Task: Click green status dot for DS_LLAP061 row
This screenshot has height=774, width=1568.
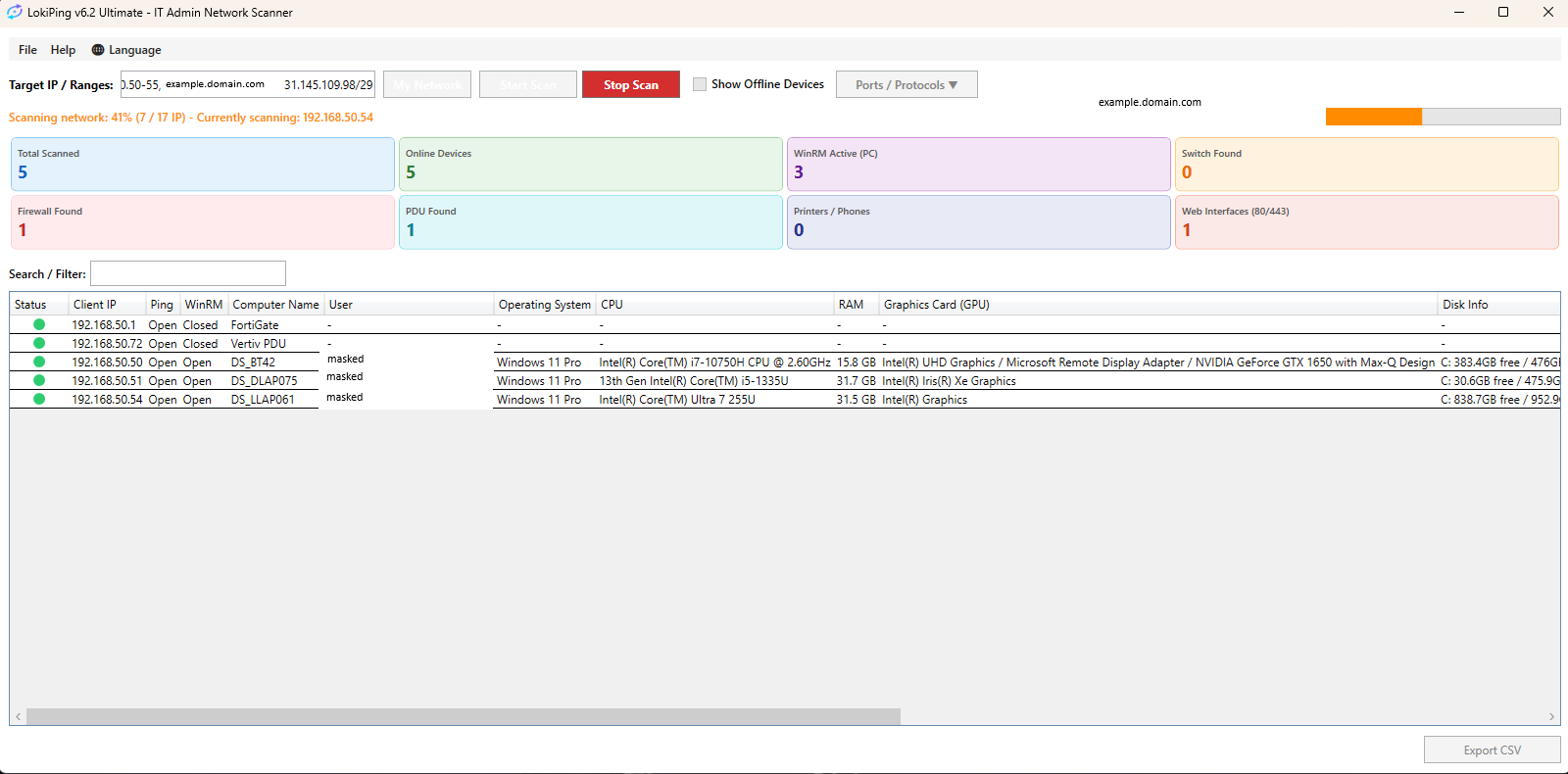Action: click(39, 399)
